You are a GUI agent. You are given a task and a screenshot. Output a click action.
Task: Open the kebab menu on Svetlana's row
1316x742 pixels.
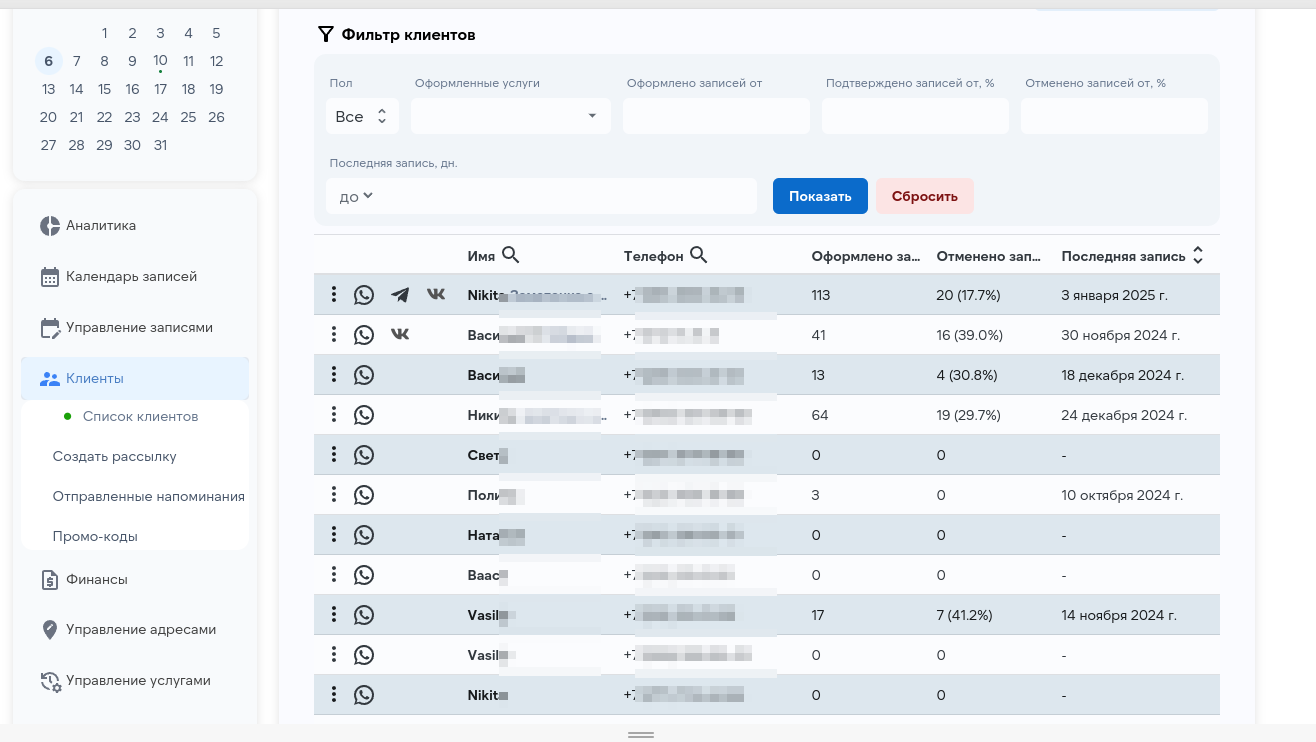click(334, 454)
